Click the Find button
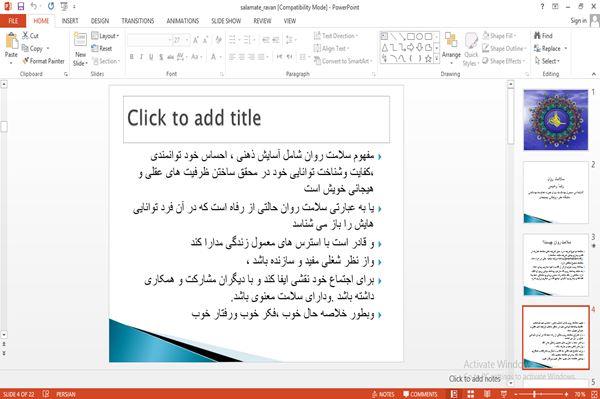 (543, 36)
